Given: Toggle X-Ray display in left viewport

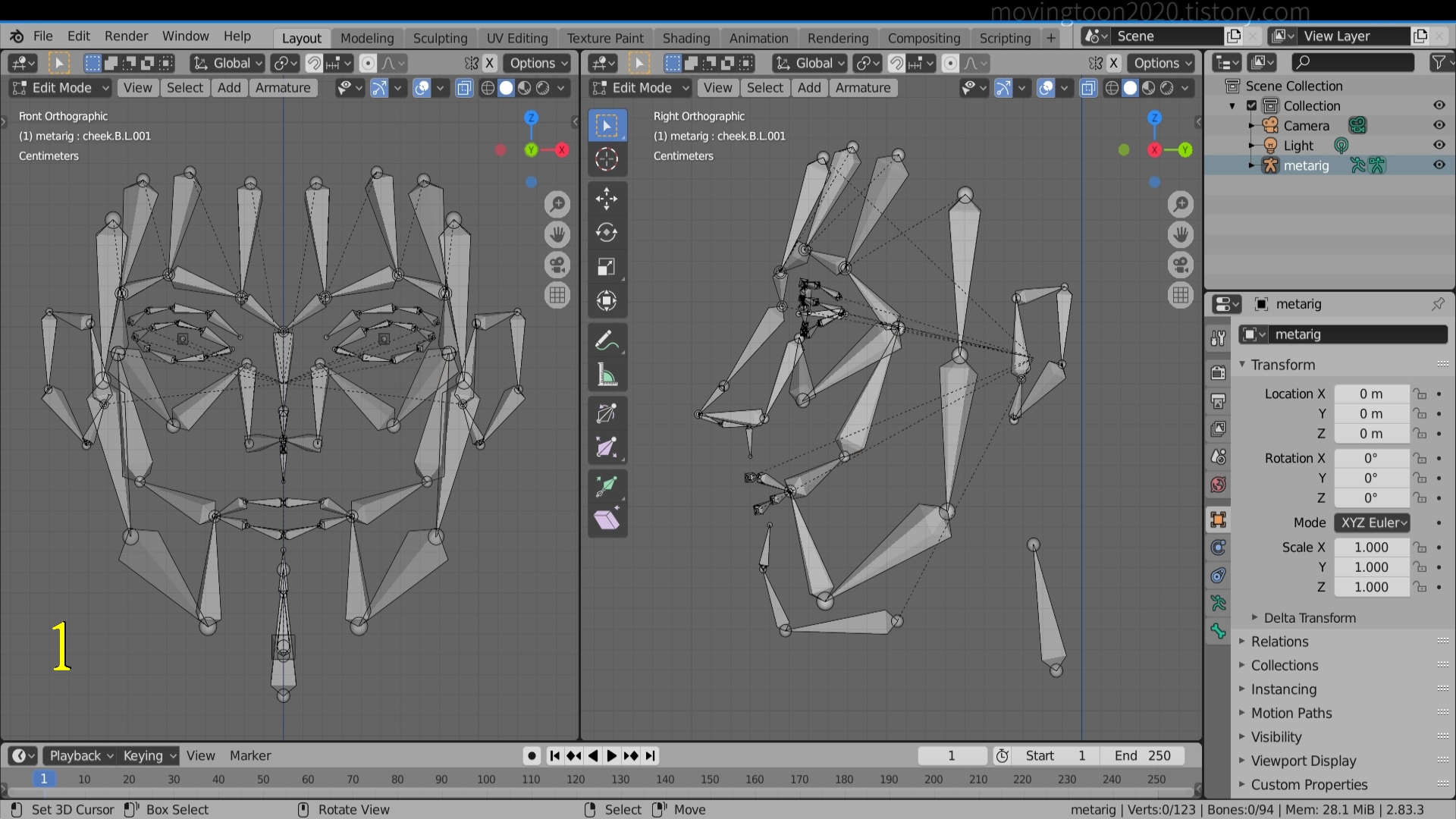Looking at the screenshot, I should point(464,88).
